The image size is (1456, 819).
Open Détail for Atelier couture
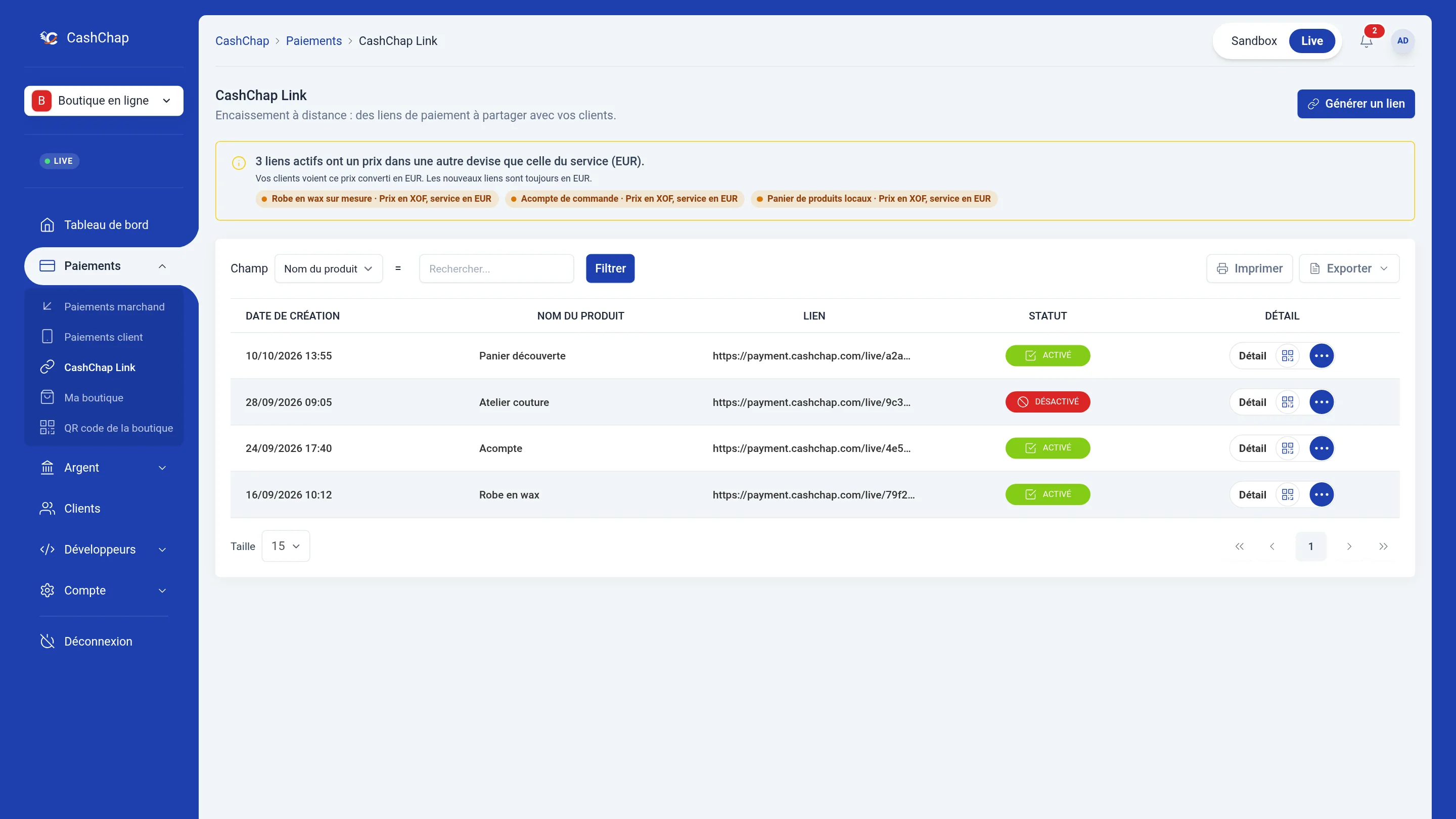(x=1252, y=402)
